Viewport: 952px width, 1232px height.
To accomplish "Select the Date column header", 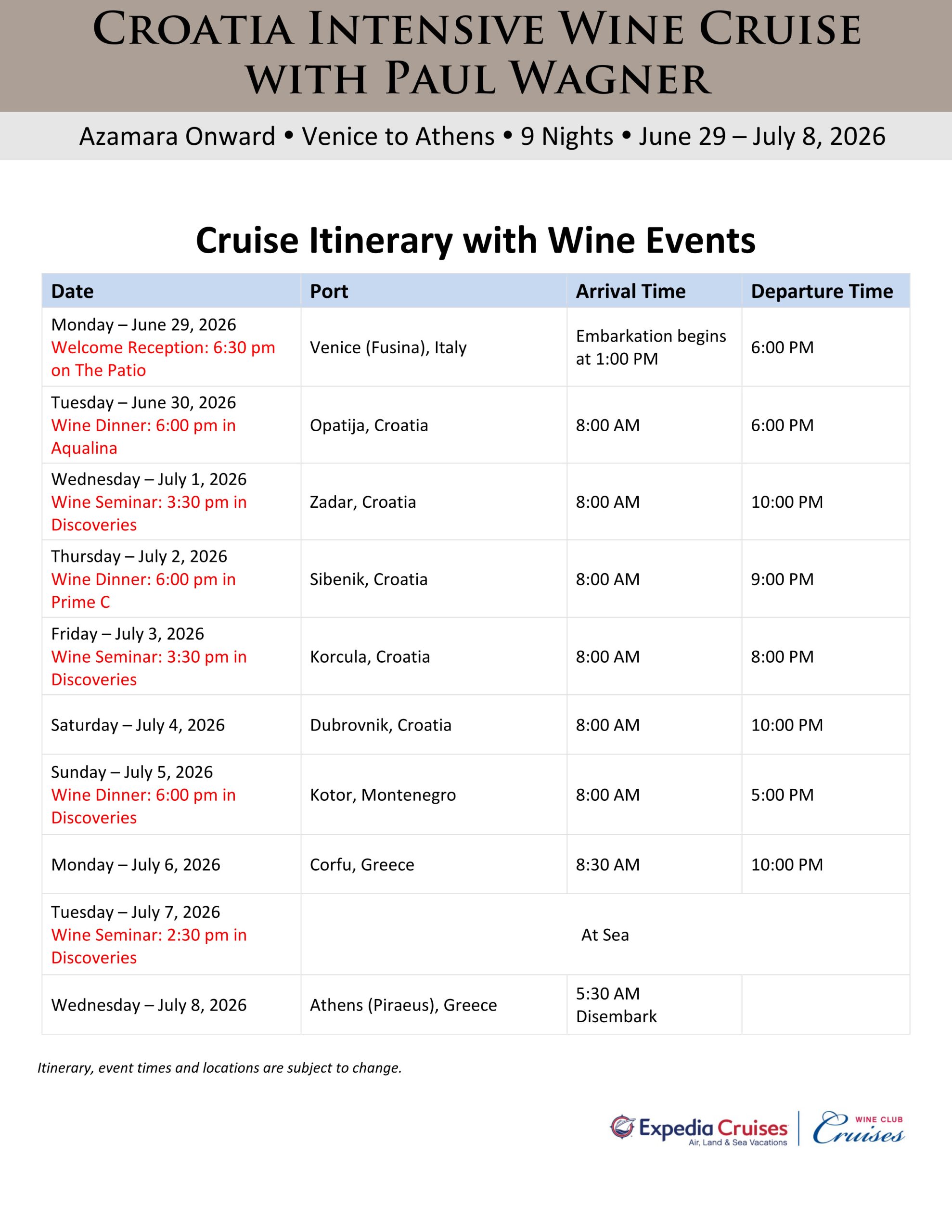I will tap(72, 291).
